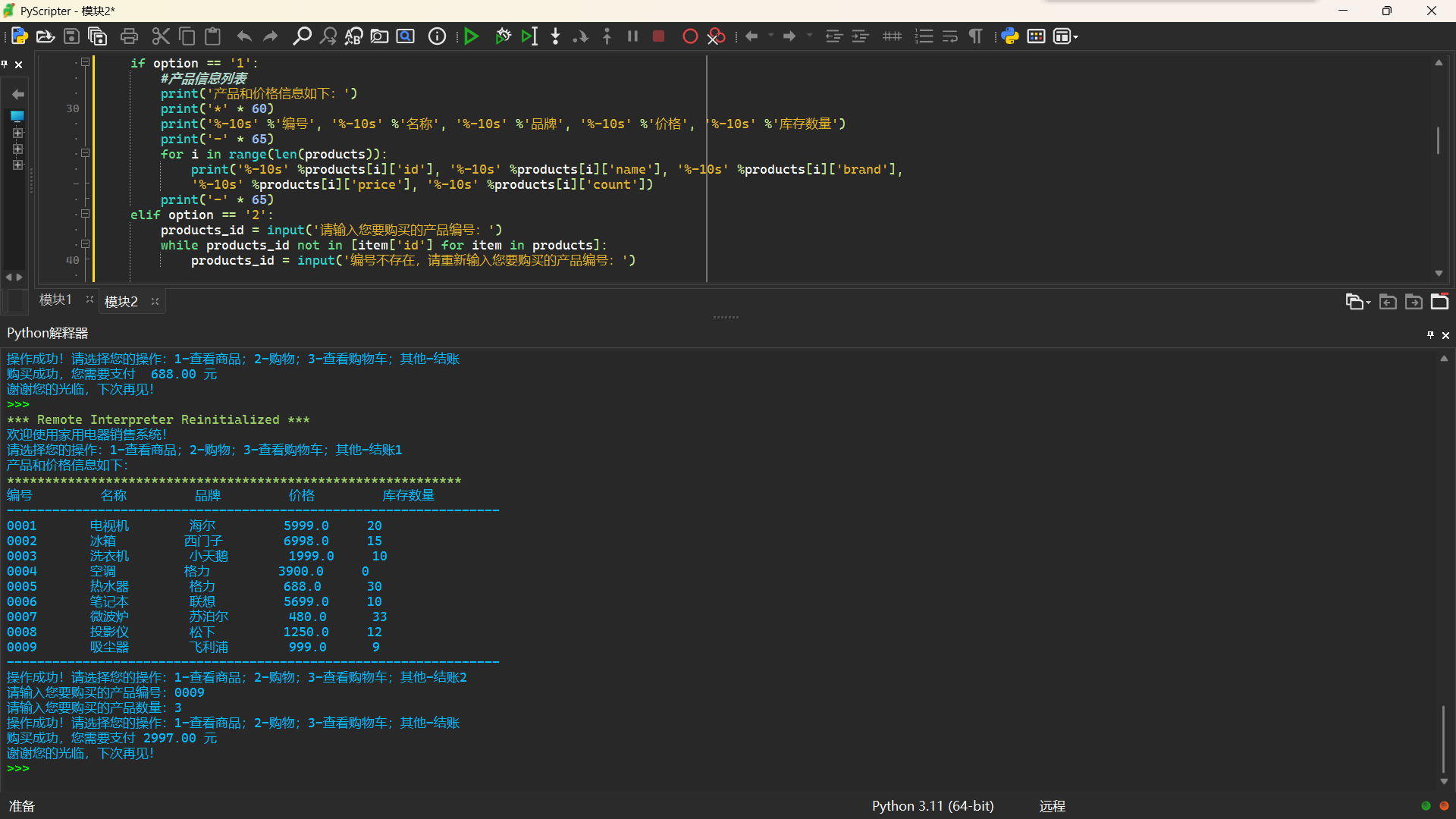Click the Find in files folder icon
Viewport: 1456px width, 819px height.
(x=379, y=36)
